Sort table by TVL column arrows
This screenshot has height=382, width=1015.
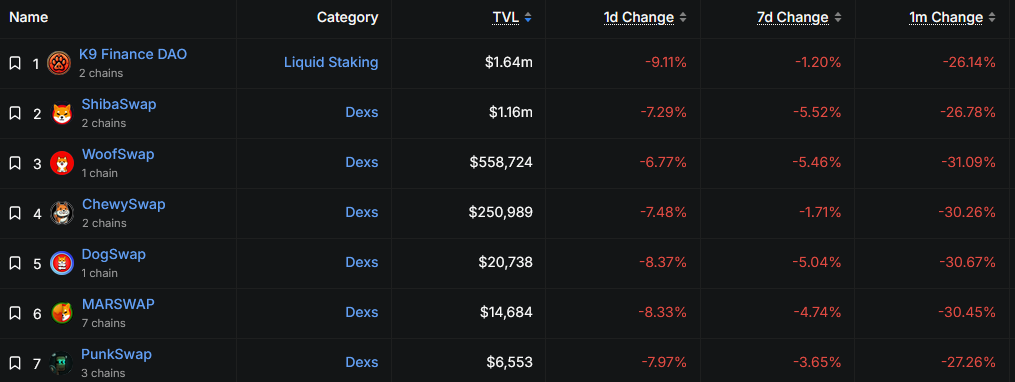[528, 17]
